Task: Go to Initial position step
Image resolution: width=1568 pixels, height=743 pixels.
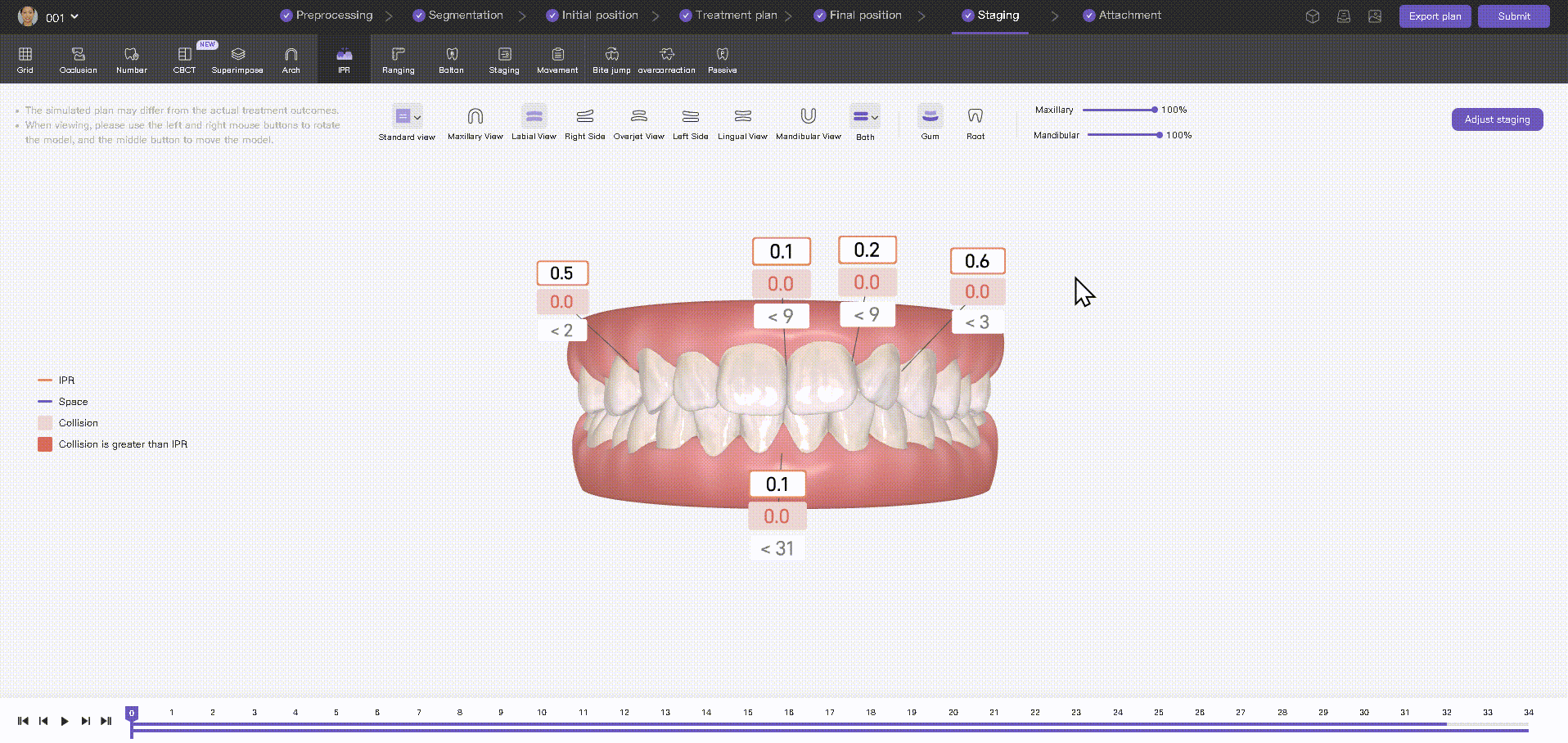Action: point(592,16)
